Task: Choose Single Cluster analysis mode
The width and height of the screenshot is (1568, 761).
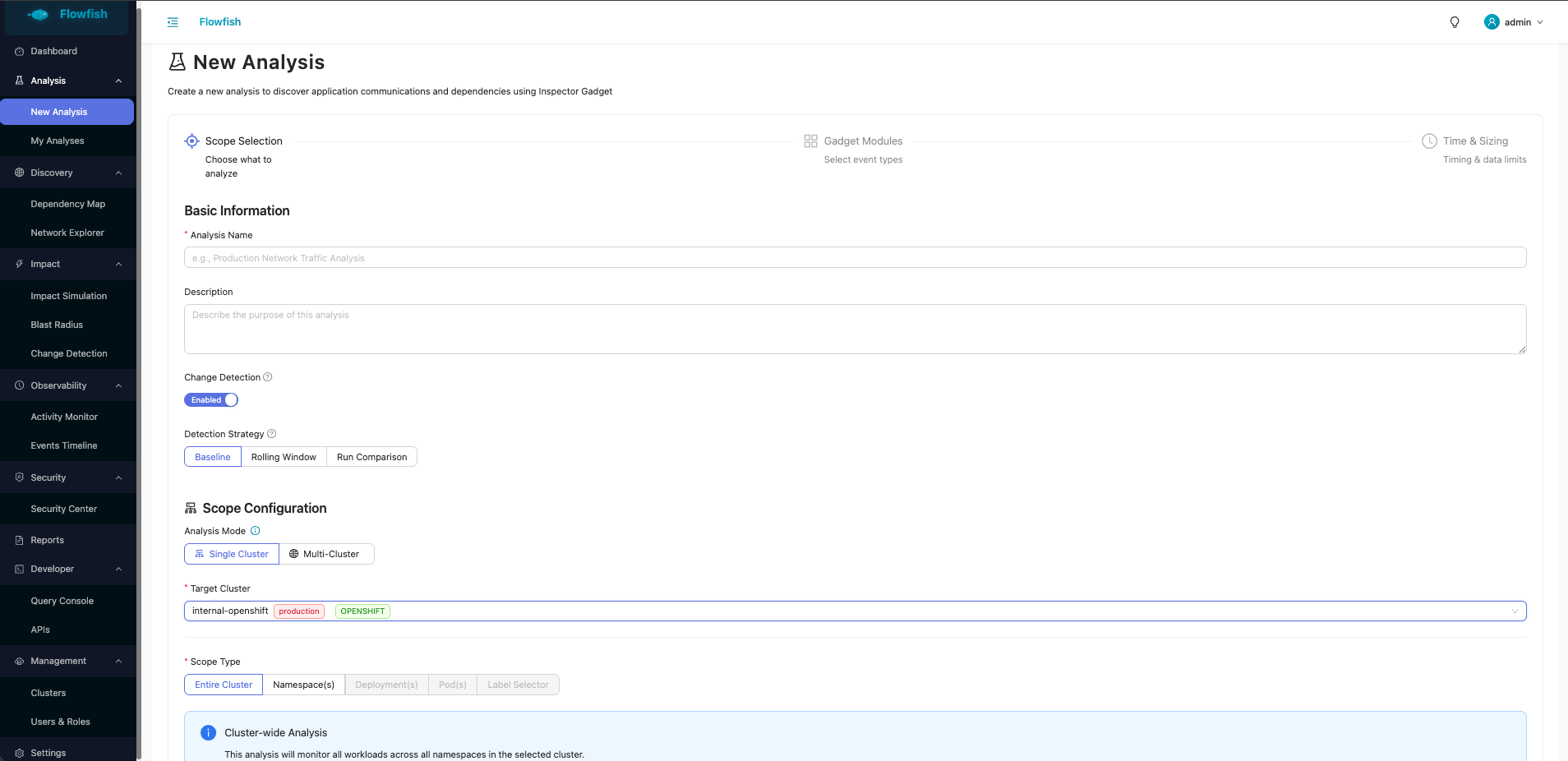Action: click(x=232, y=554)
